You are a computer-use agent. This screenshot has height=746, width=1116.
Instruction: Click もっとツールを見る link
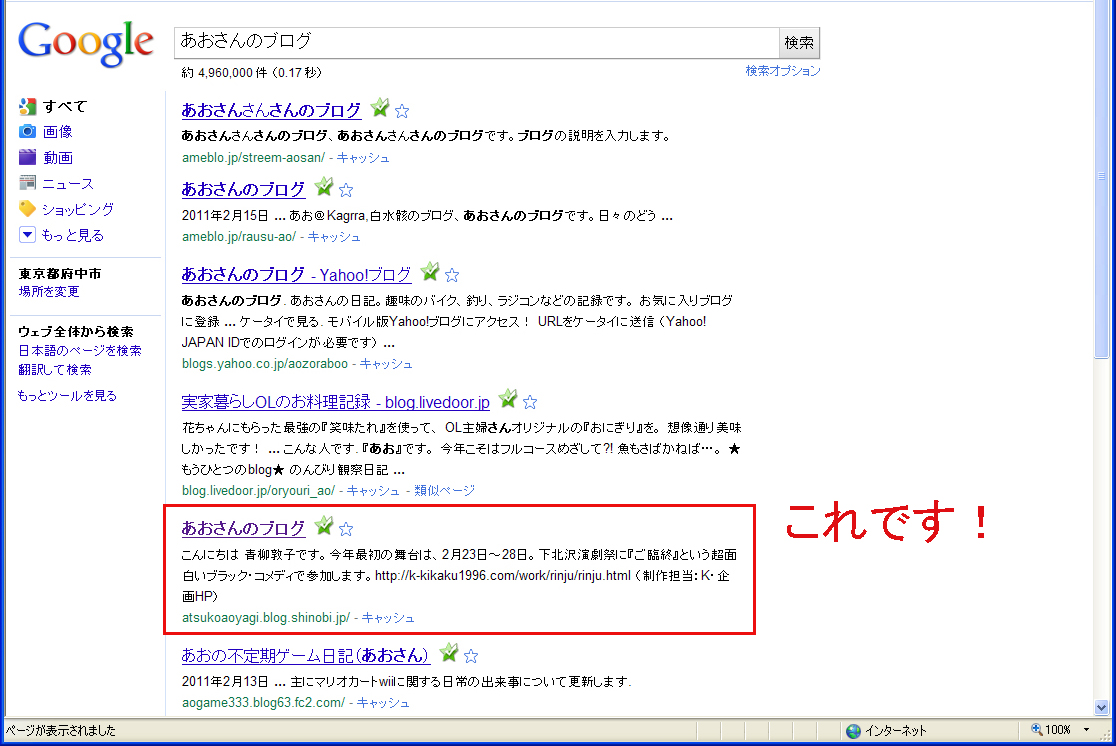pos(68,395)
